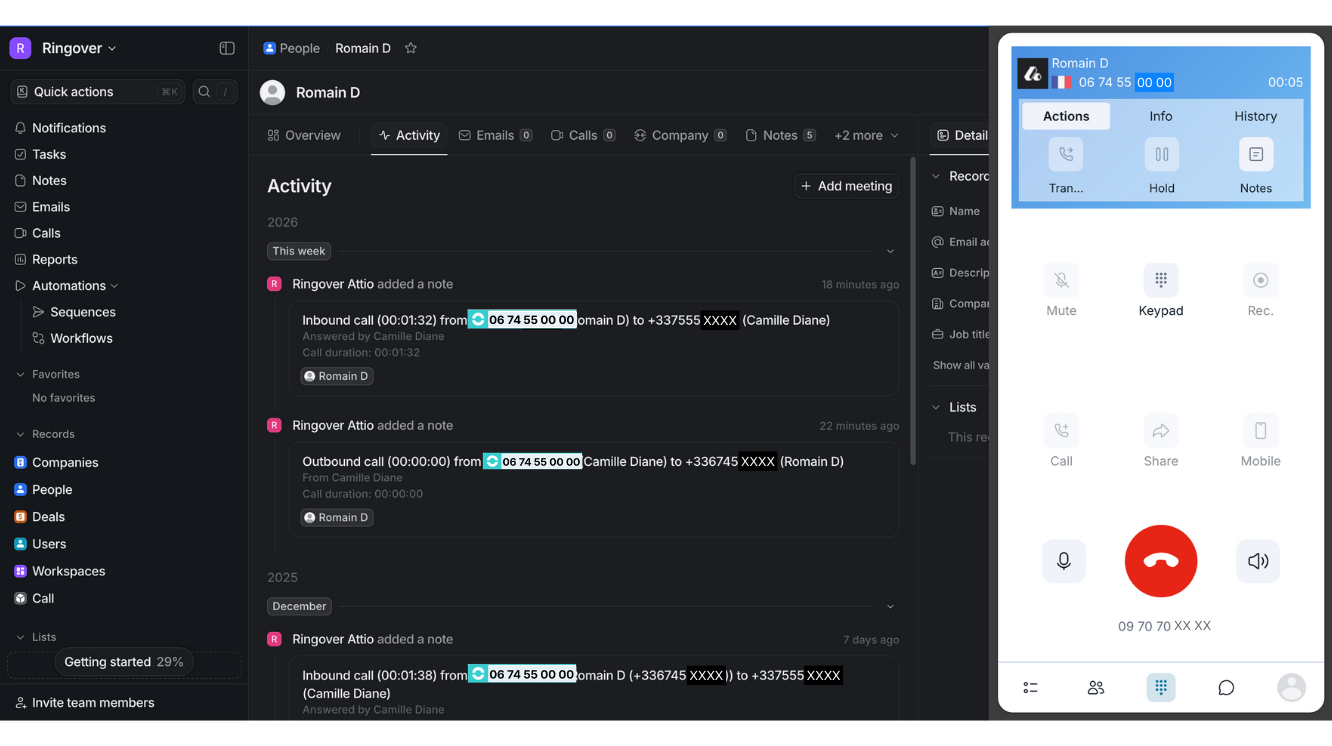
Task: Switch to the History tab in the dialer
Action: click(x=1255, y=116)
